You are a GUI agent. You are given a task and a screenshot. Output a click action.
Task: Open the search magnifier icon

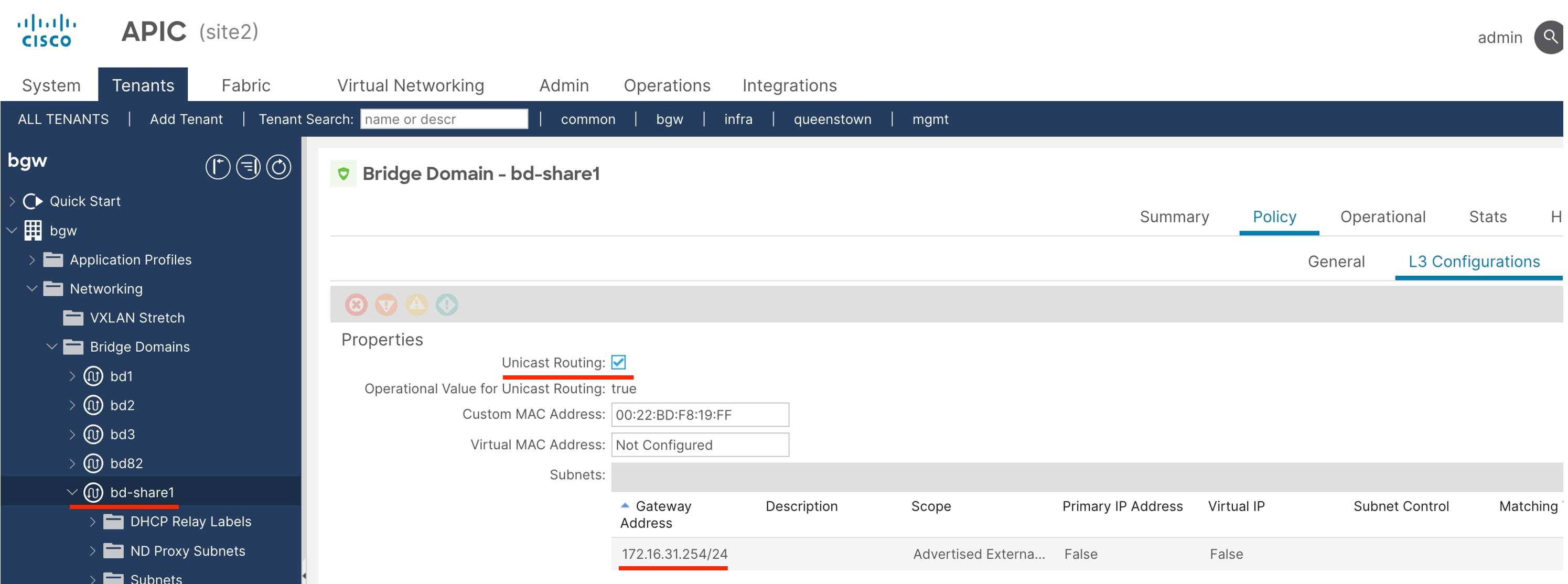point(1550,37)
